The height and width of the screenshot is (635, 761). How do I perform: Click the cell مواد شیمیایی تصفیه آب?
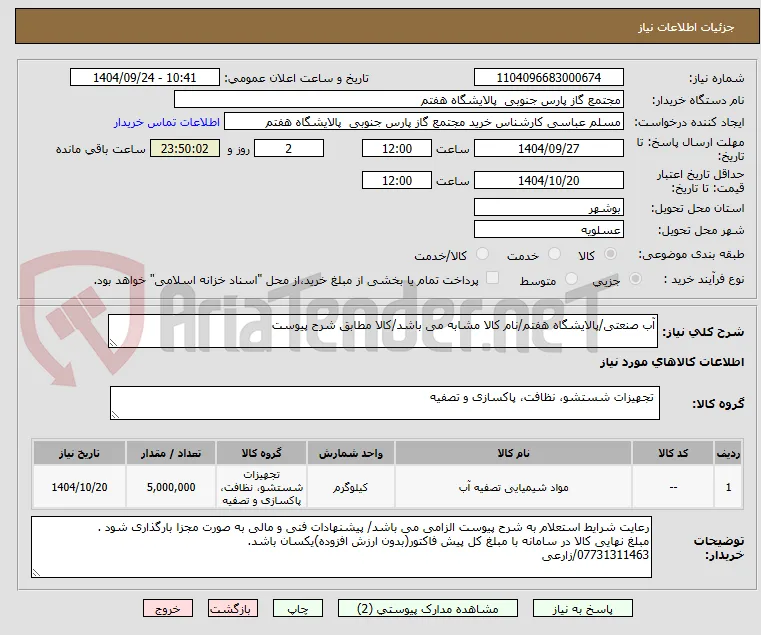[513, 487]
